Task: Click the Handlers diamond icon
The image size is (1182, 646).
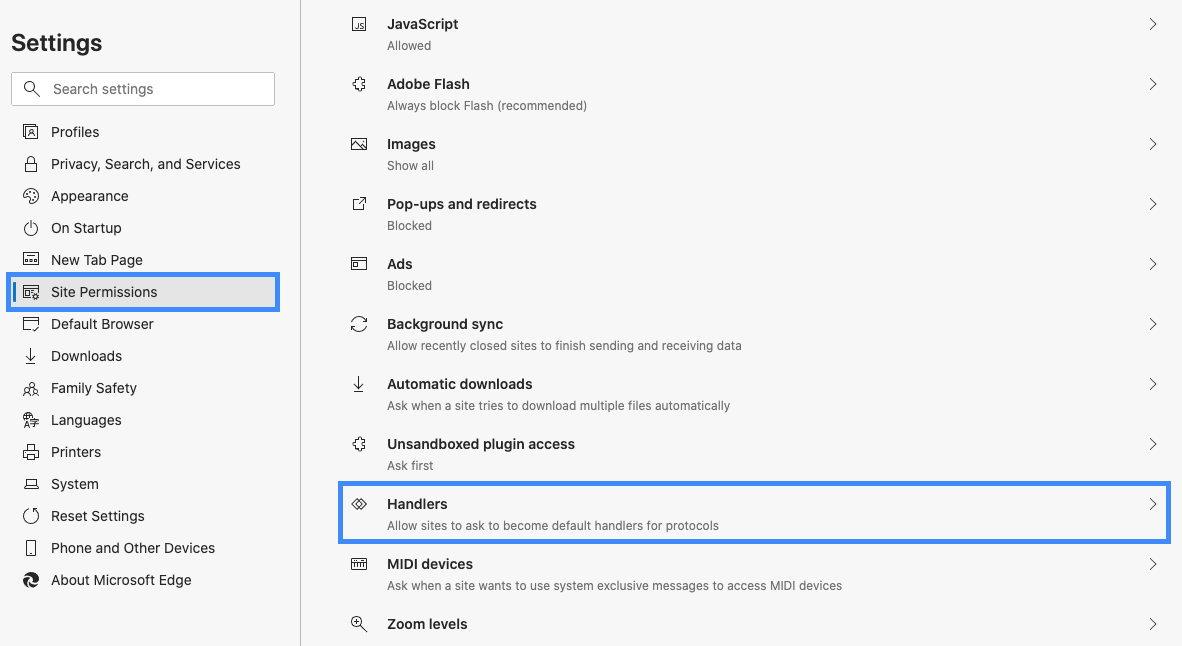Action: click(x=358, y=502)
